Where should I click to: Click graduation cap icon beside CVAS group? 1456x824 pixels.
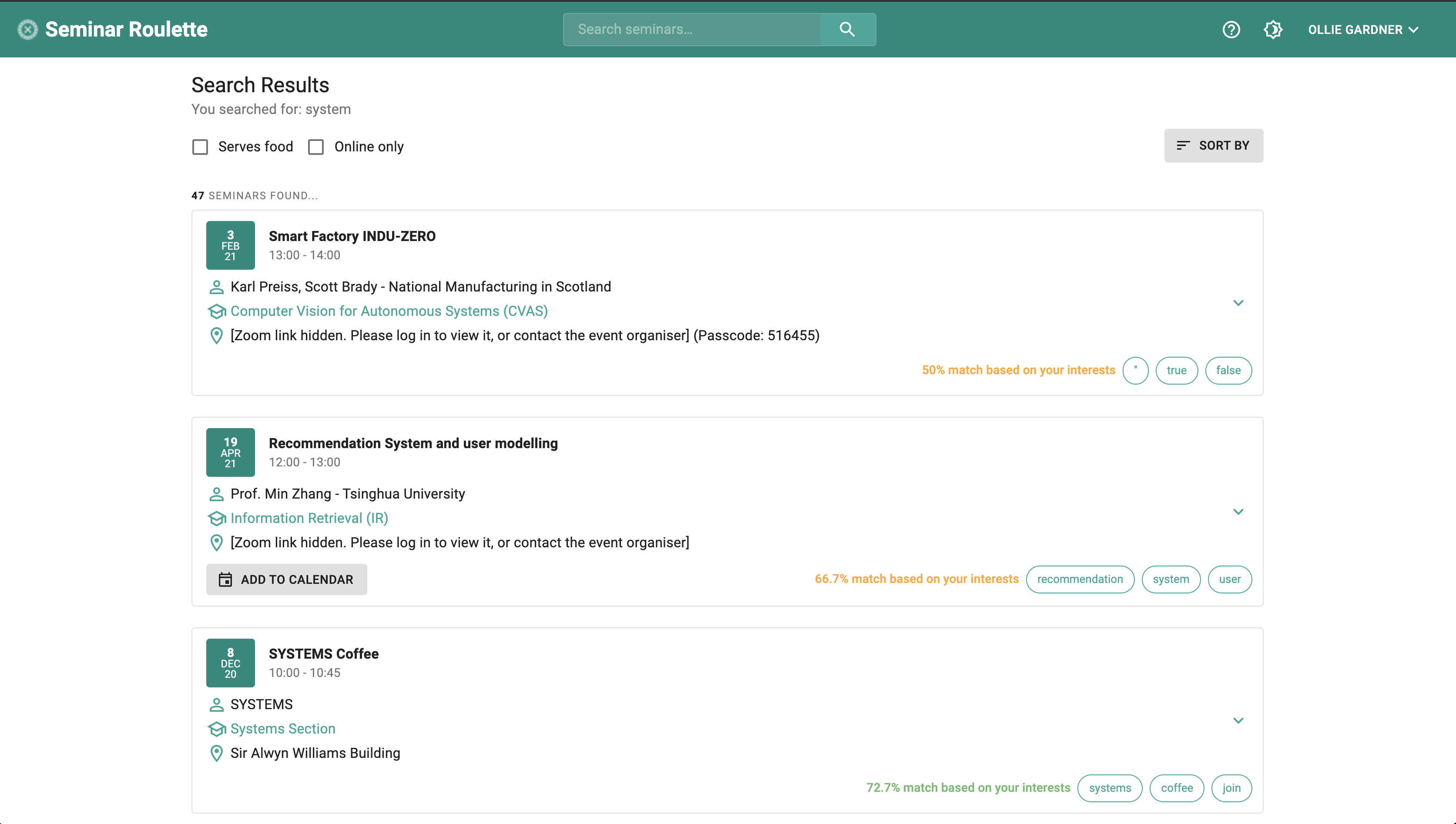coord(216,311)
